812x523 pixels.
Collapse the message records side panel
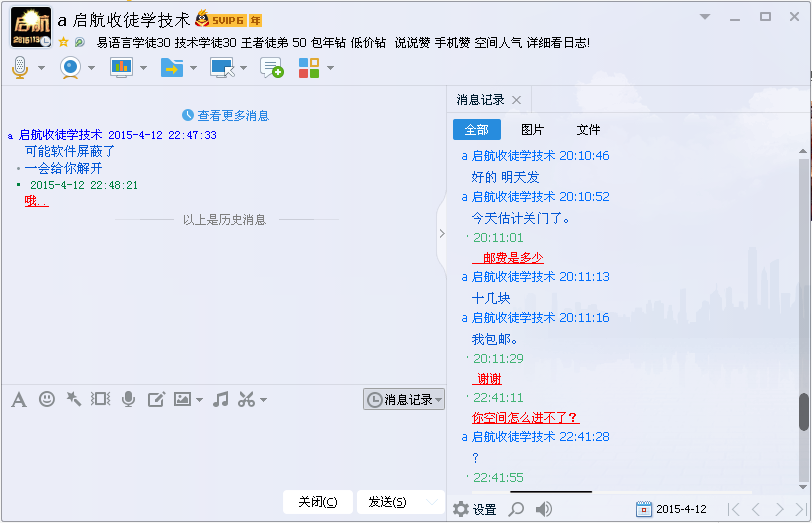(x=442, y=234)
